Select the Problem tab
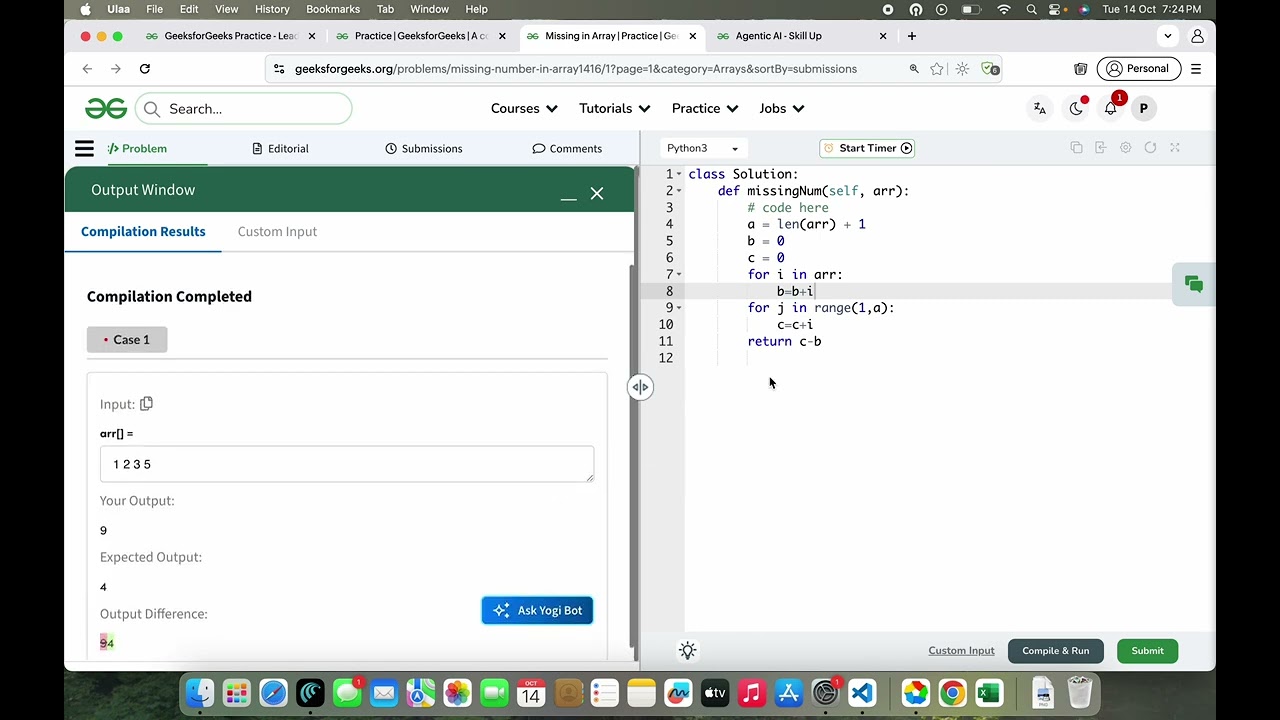 [137, 149]
